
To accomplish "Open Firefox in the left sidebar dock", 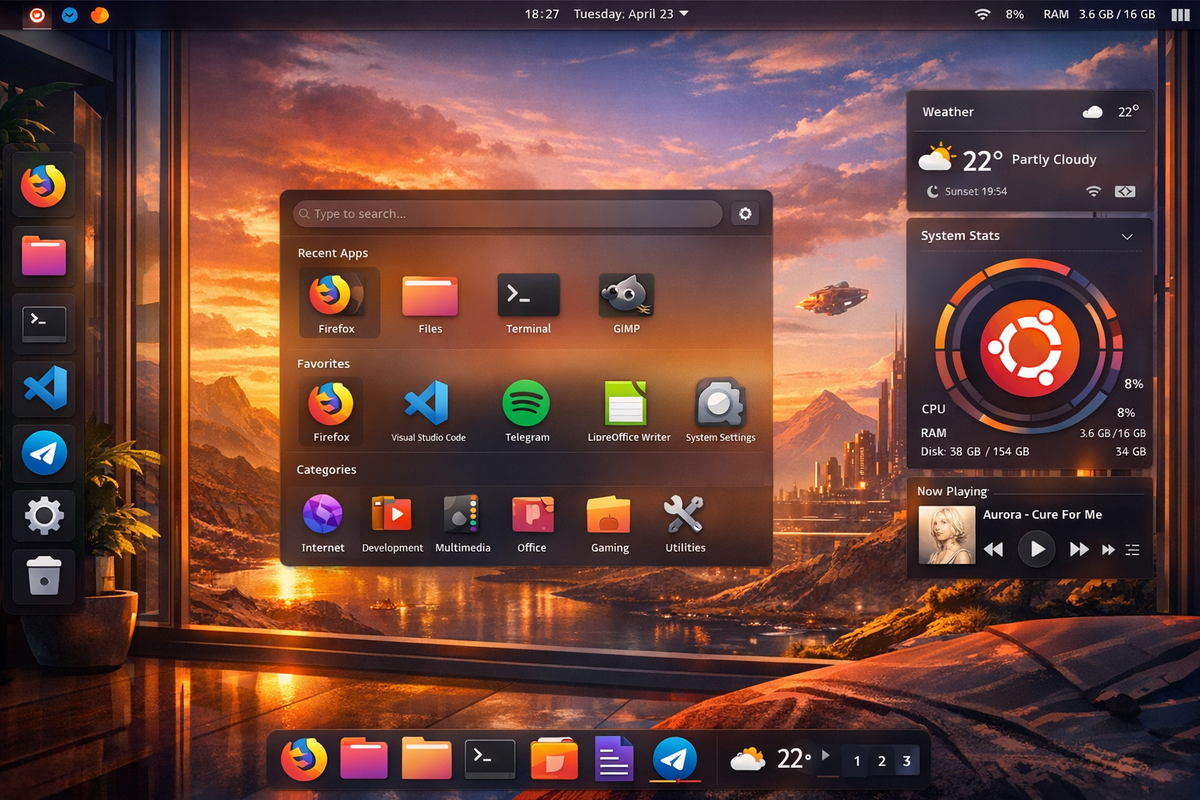I will coord(43,185).
